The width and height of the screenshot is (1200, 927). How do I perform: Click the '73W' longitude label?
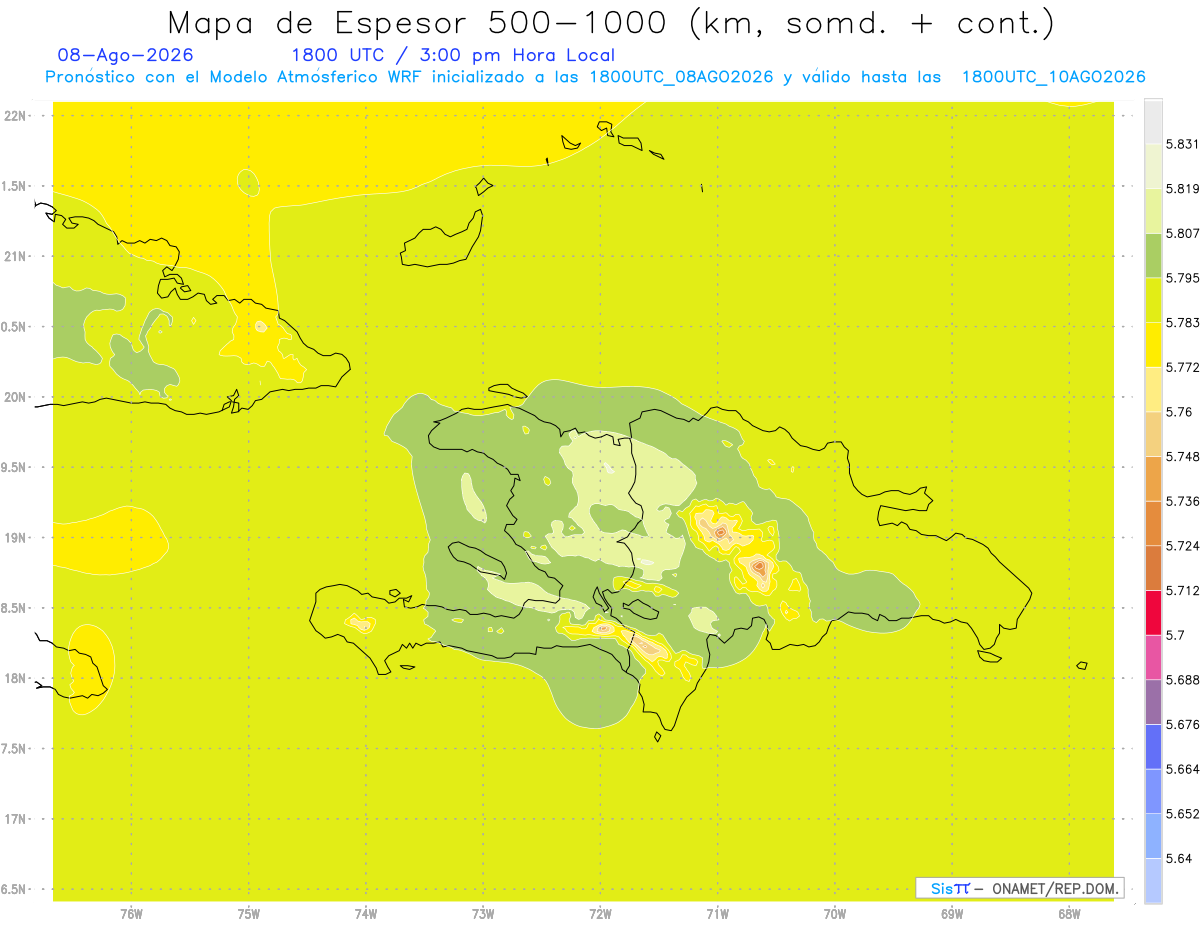483,913
